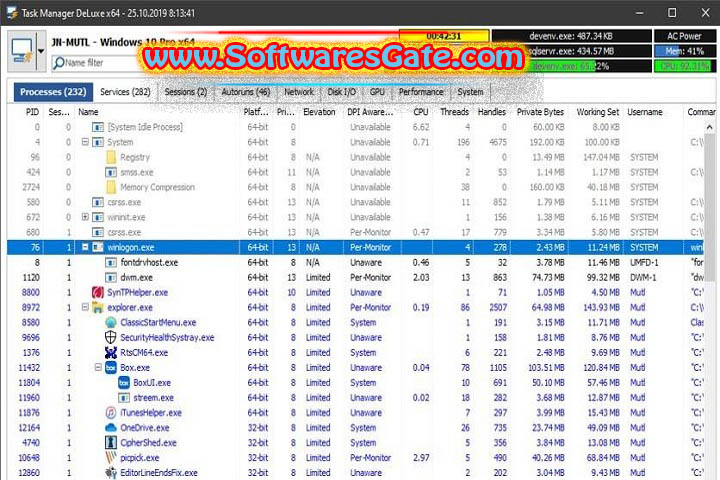720x480 pixels.
Task: Click the computer monitor icon button
Action: point(22,51)
